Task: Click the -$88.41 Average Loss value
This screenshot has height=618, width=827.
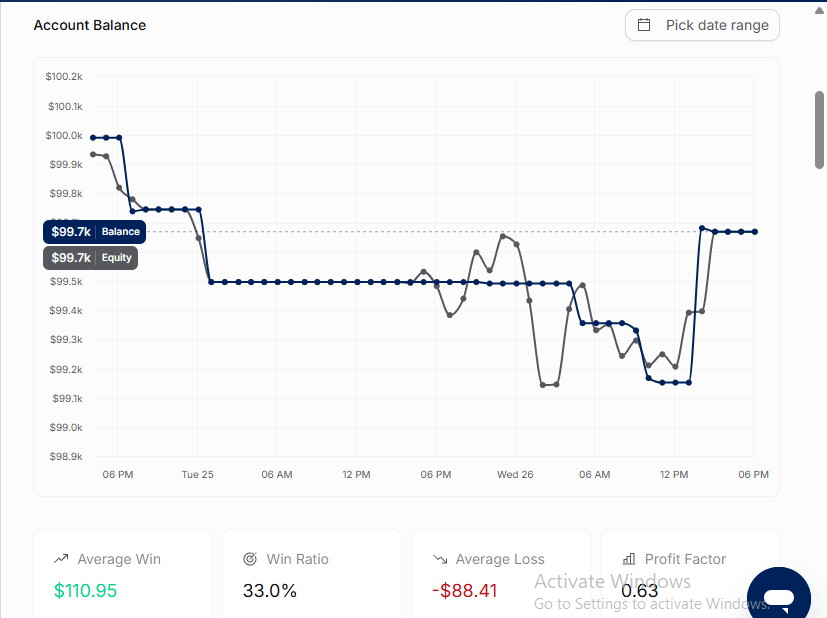Action: coord(465,591)
